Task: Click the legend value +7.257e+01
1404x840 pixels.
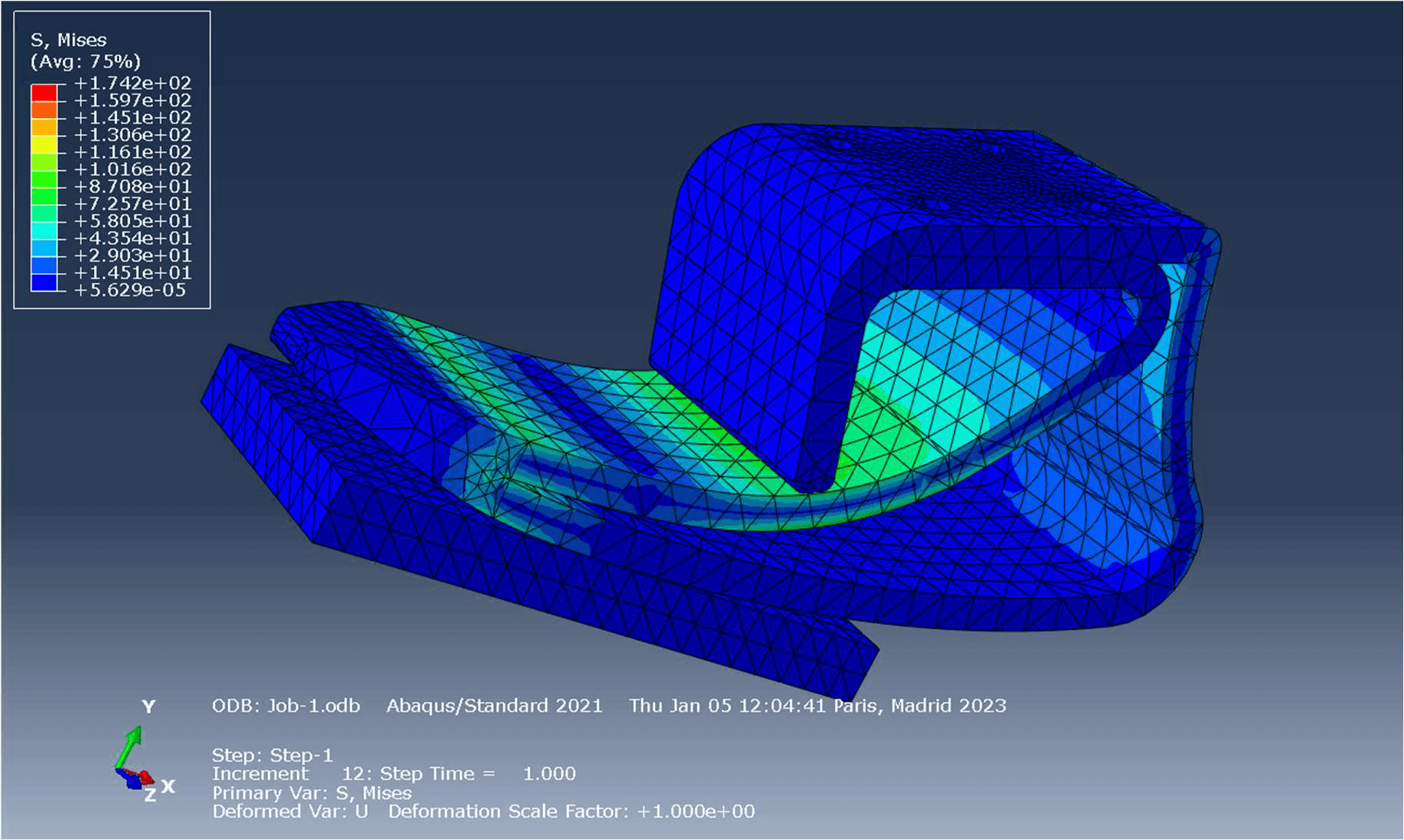Action: 132,203
